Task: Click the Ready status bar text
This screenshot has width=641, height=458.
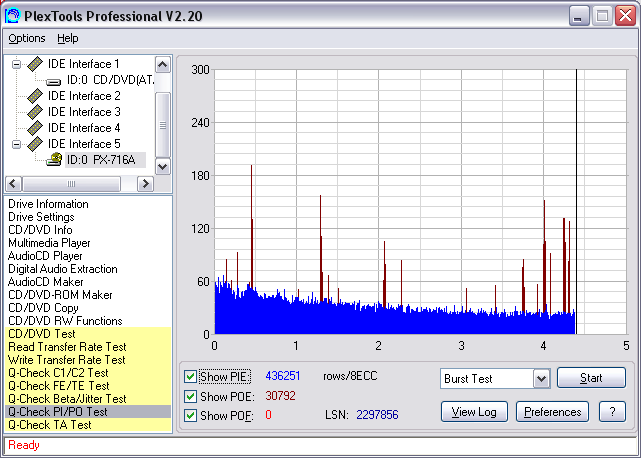Action: 24,445
